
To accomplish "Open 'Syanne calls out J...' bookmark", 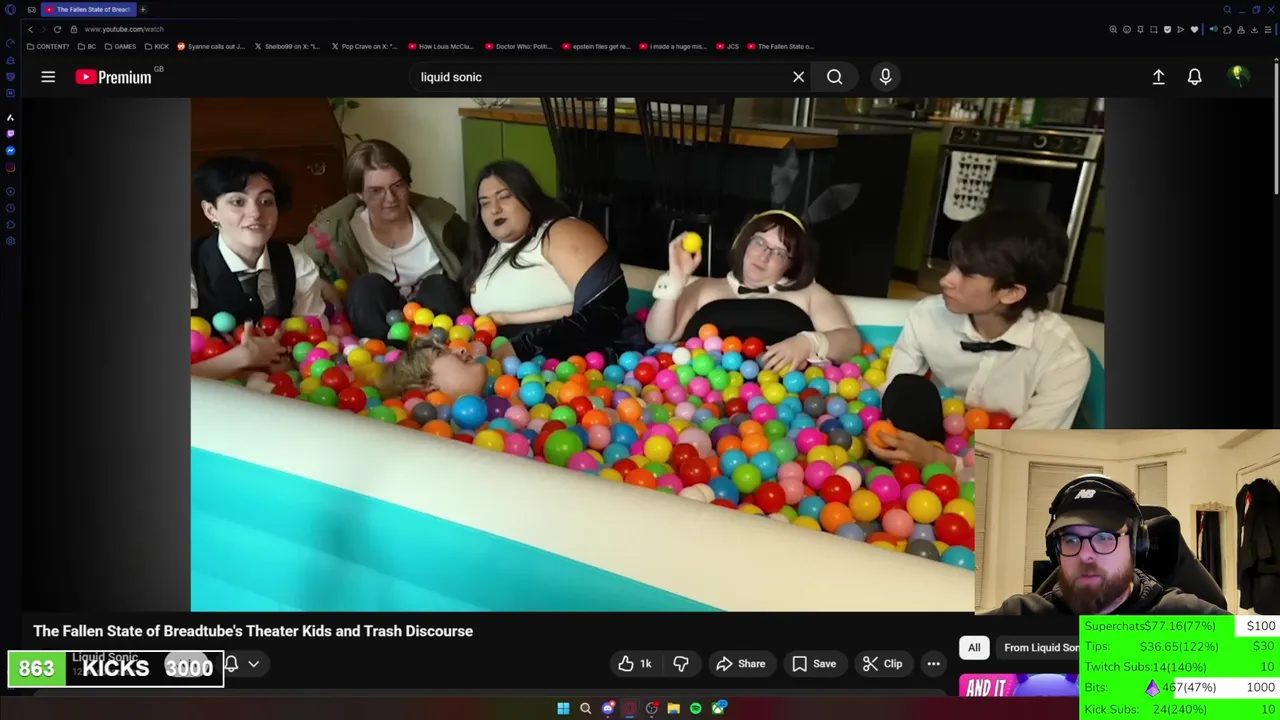I will (x=211, y=46).
